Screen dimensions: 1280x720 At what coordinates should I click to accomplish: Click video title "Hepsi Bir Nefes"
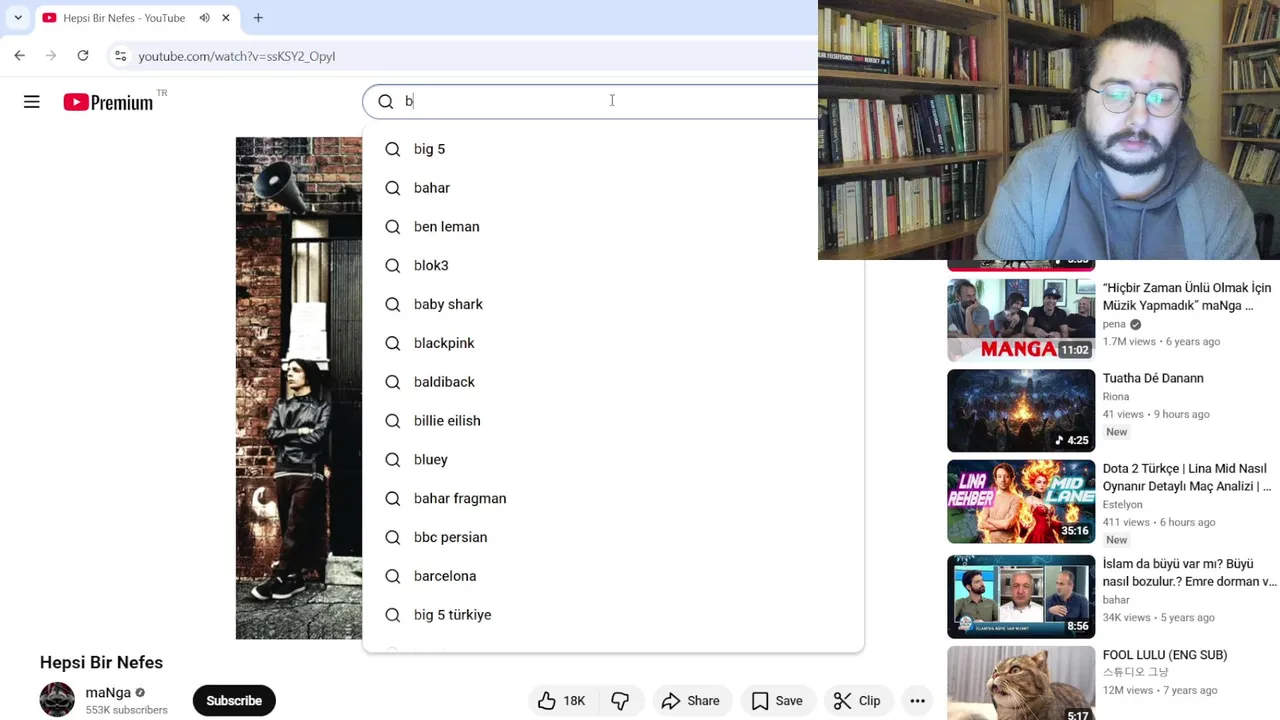(101, 662)
